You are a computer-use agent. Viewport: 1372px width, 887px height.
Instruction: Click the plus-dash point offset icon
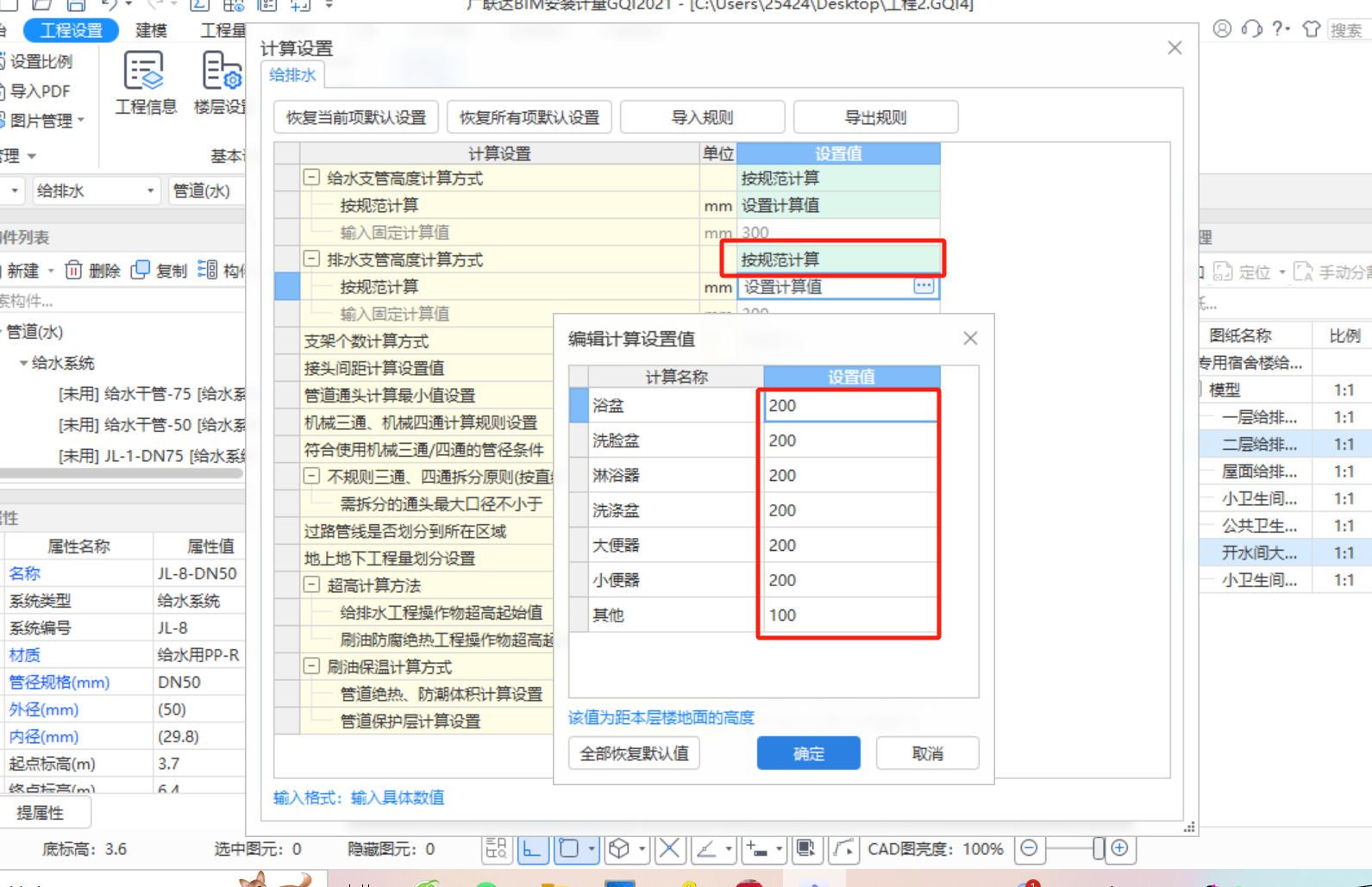[x=757, y=849]
